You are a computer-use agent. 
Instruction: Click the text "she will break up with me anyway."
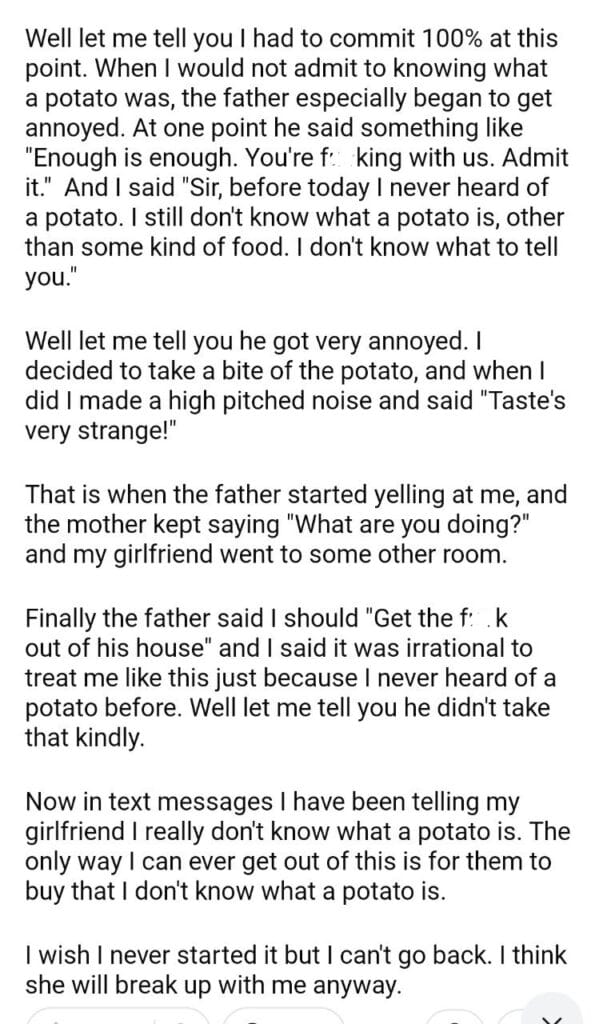[213, 985]
